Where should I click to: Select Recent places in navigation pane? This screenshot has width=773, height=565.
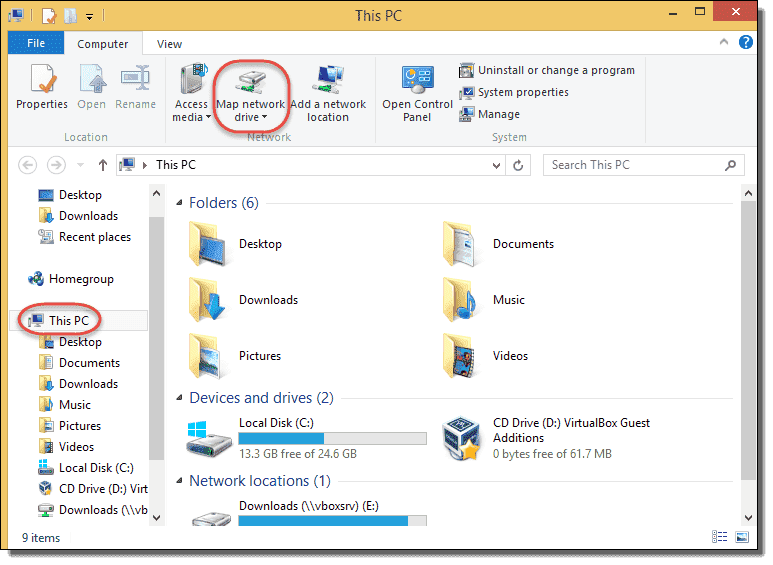[x=84, y=237]
